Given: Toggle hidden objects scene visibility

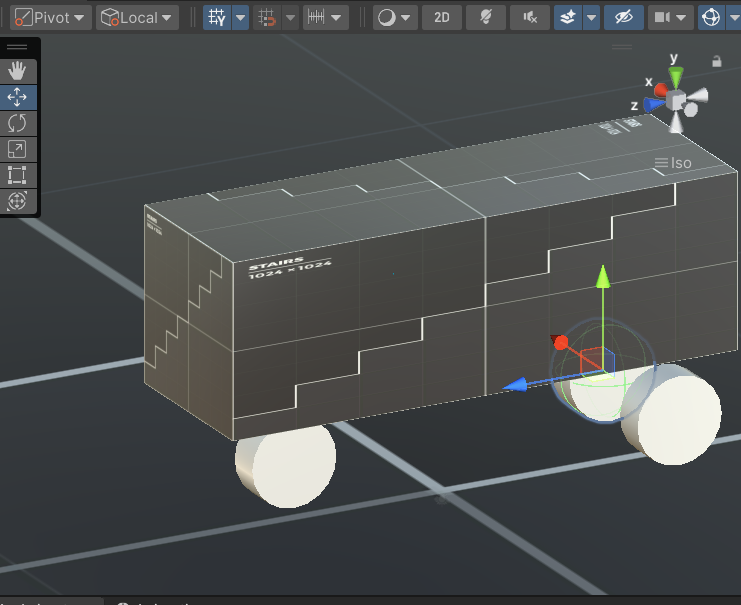Looking at the screenshot, I should click(x=623, y=17).
